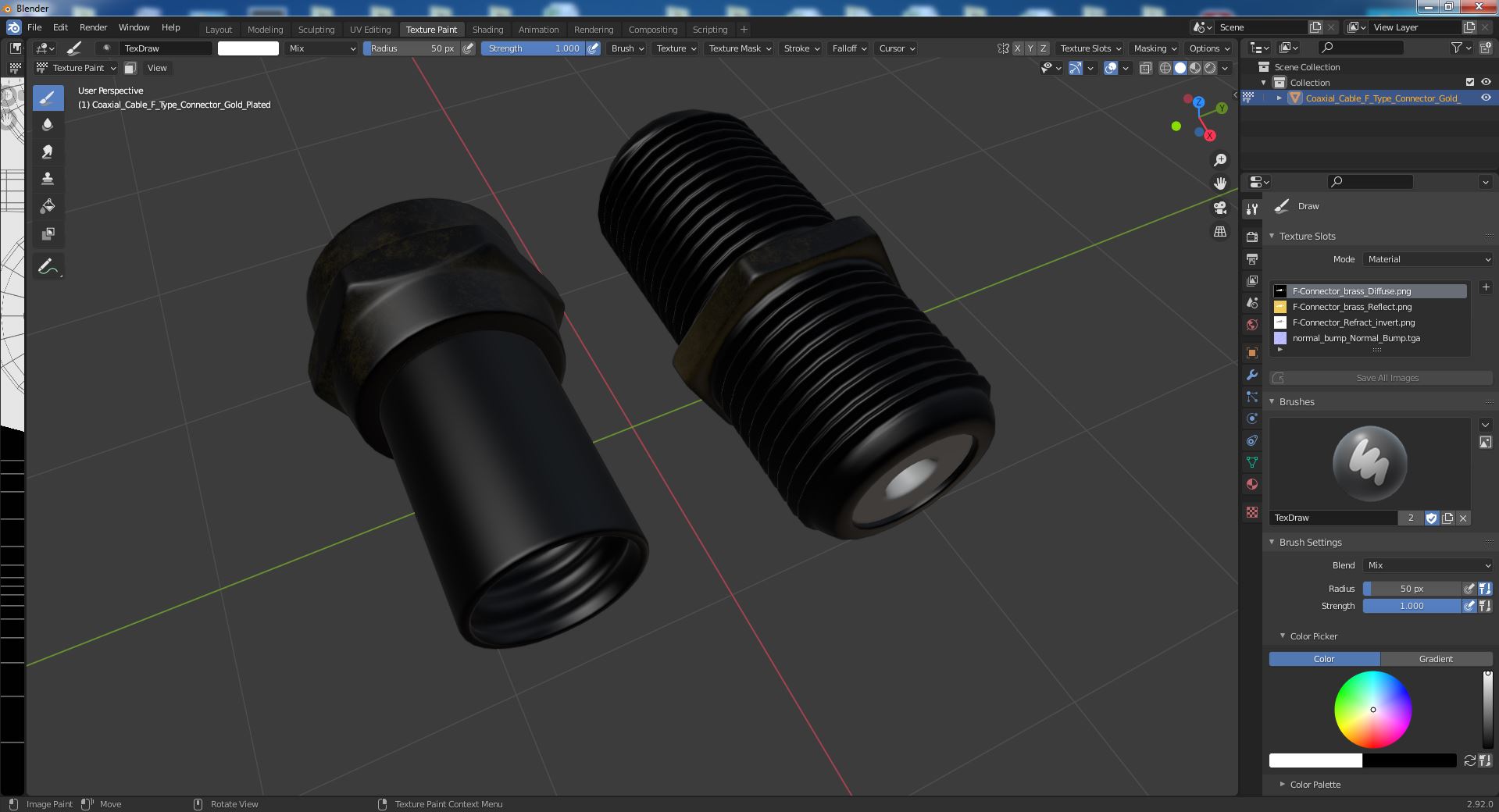Open the Active Tool properties tab
Screen dimensions: 1499x812
(x=1252, y=209)
